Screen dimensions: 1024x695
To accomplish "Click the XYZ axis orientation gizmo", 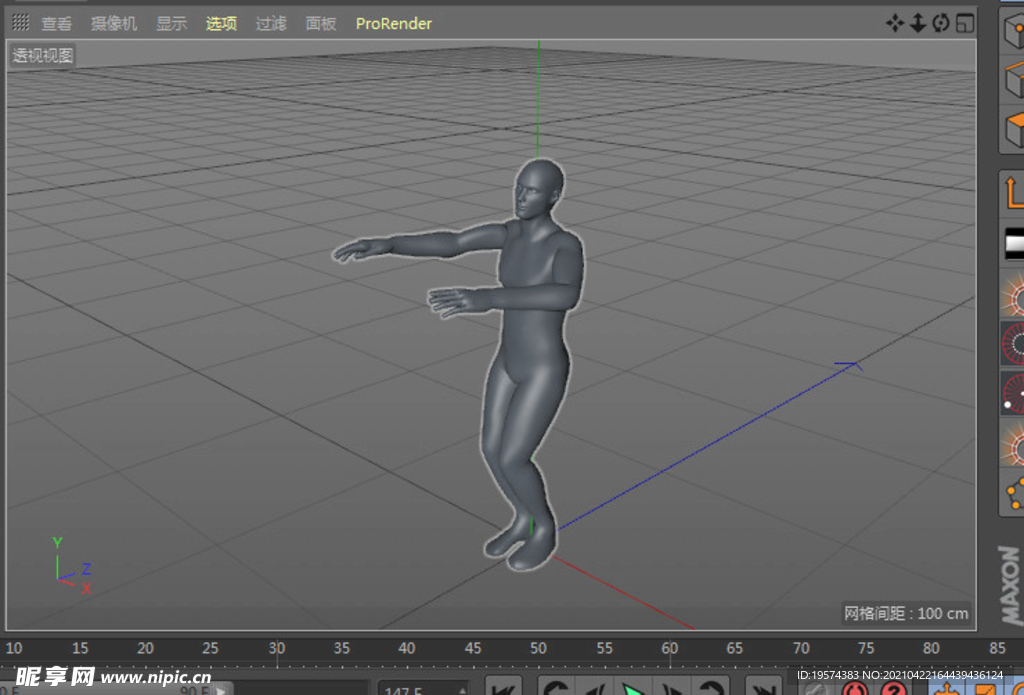I will tap(71, 565).
